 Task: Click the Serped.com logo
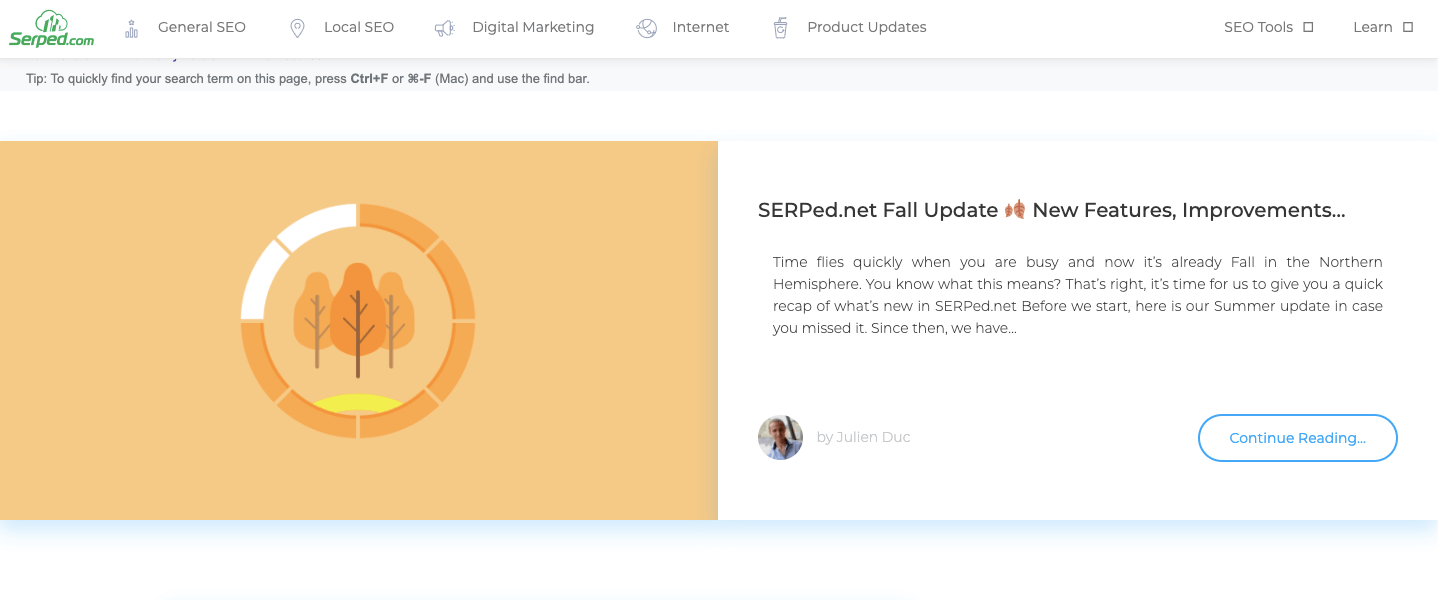(x=51, y=28)
